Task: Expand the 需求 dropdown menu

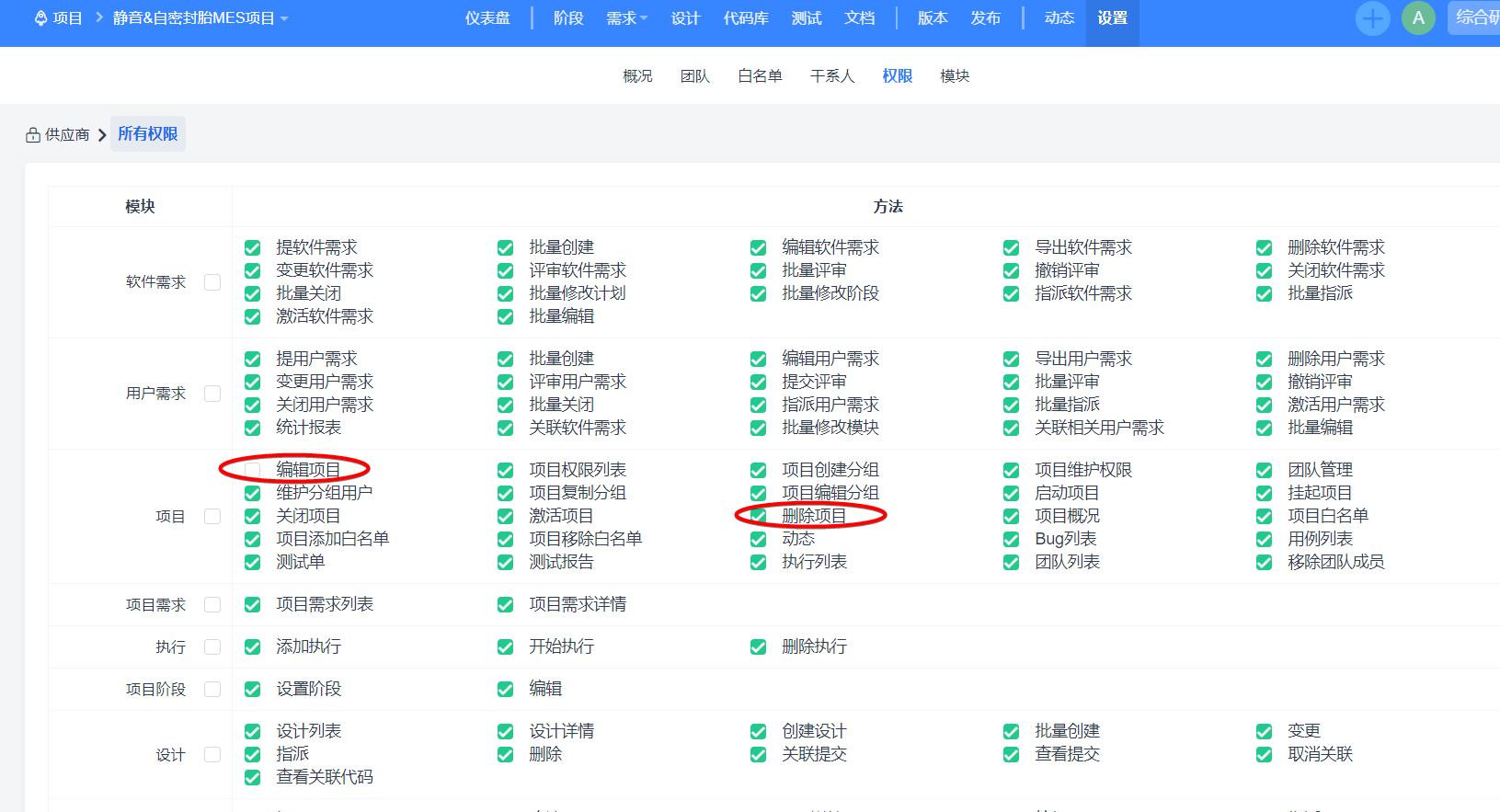Action: click(x=626, y=18)
